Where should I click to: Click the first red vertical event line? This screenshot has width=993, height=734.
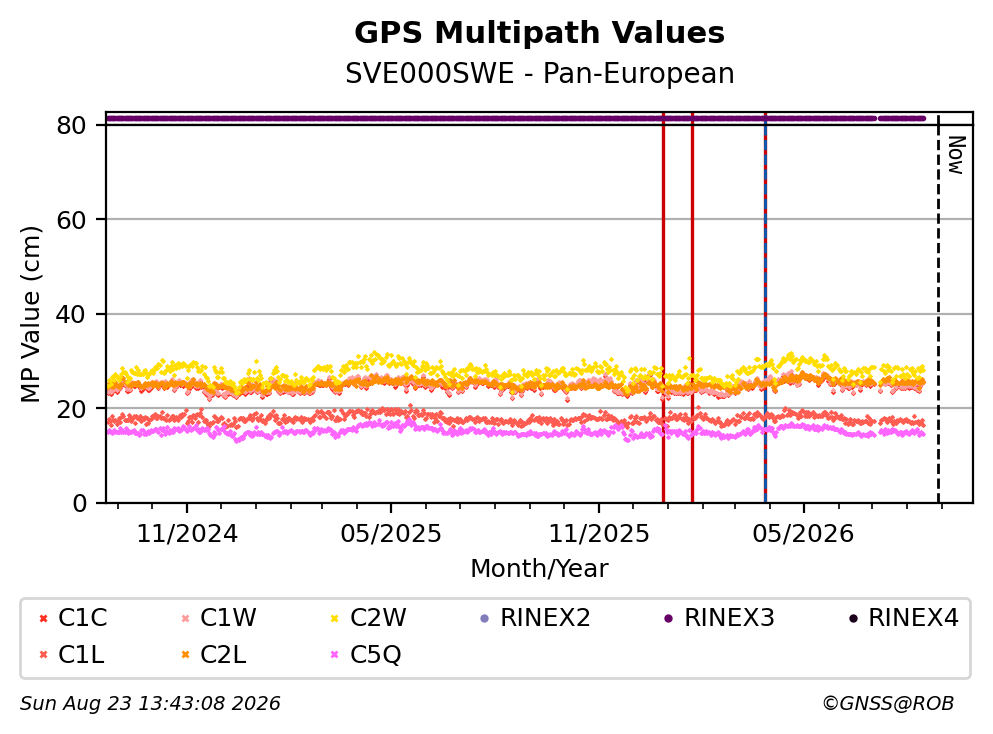click(663, 307)
